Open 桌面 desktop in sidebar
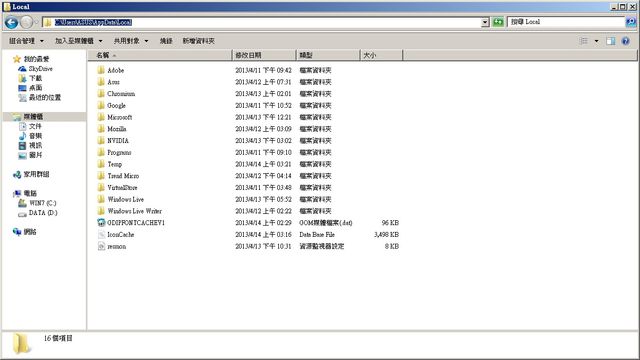Viewport: 640px width, 360px height. click(30, 88)
